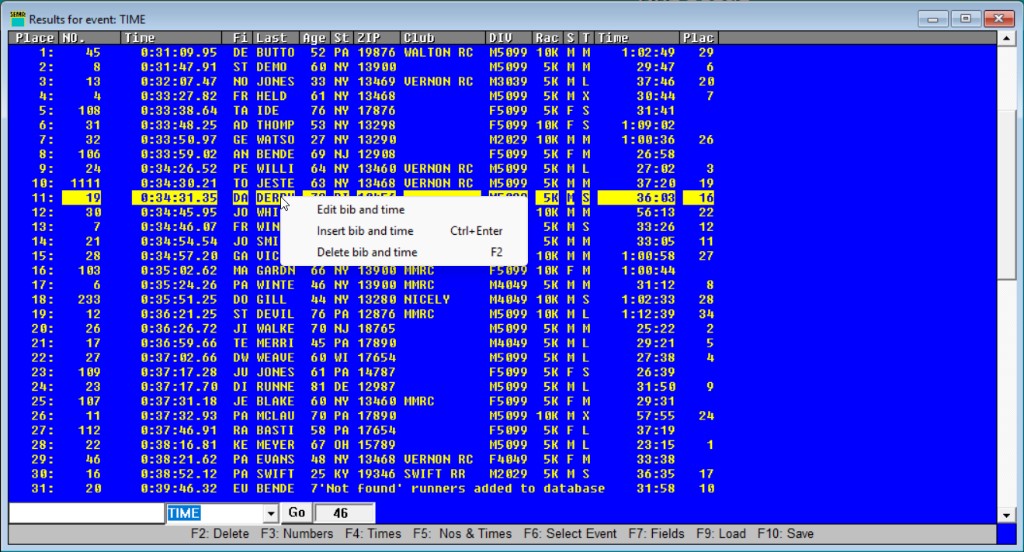Maximize the Results window
Viewport: 1024px width, 552px height.
click(965, 19)
